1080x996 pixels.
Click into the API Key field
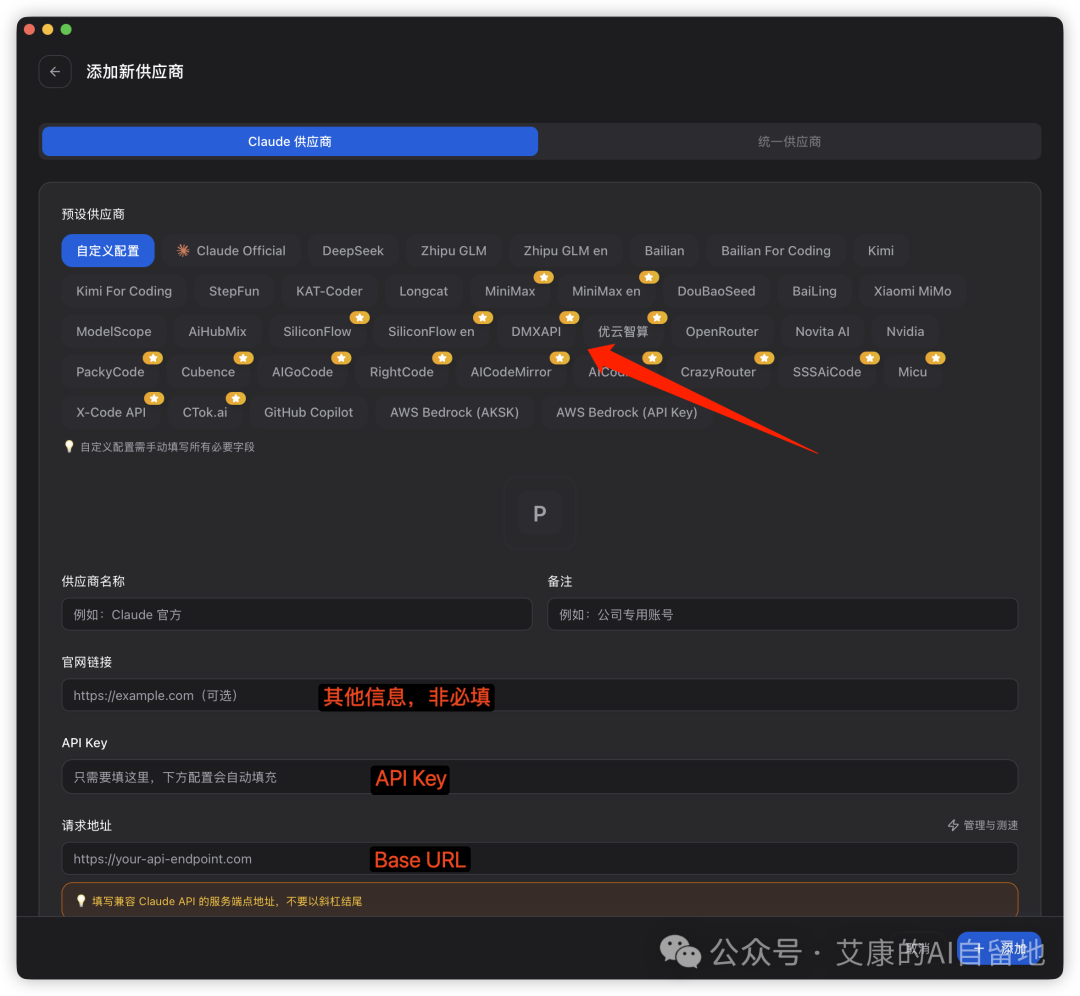[540, 777]
